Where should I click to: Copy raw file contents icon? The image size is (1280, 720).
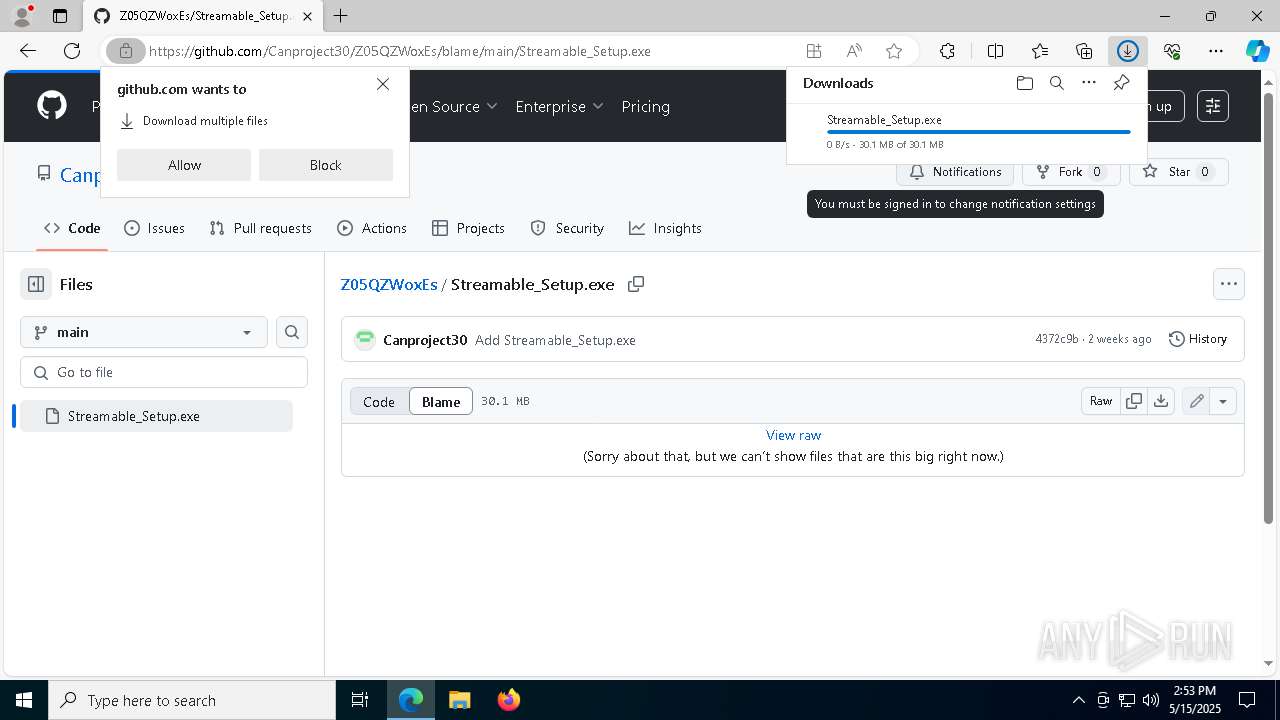(1134, 401)
